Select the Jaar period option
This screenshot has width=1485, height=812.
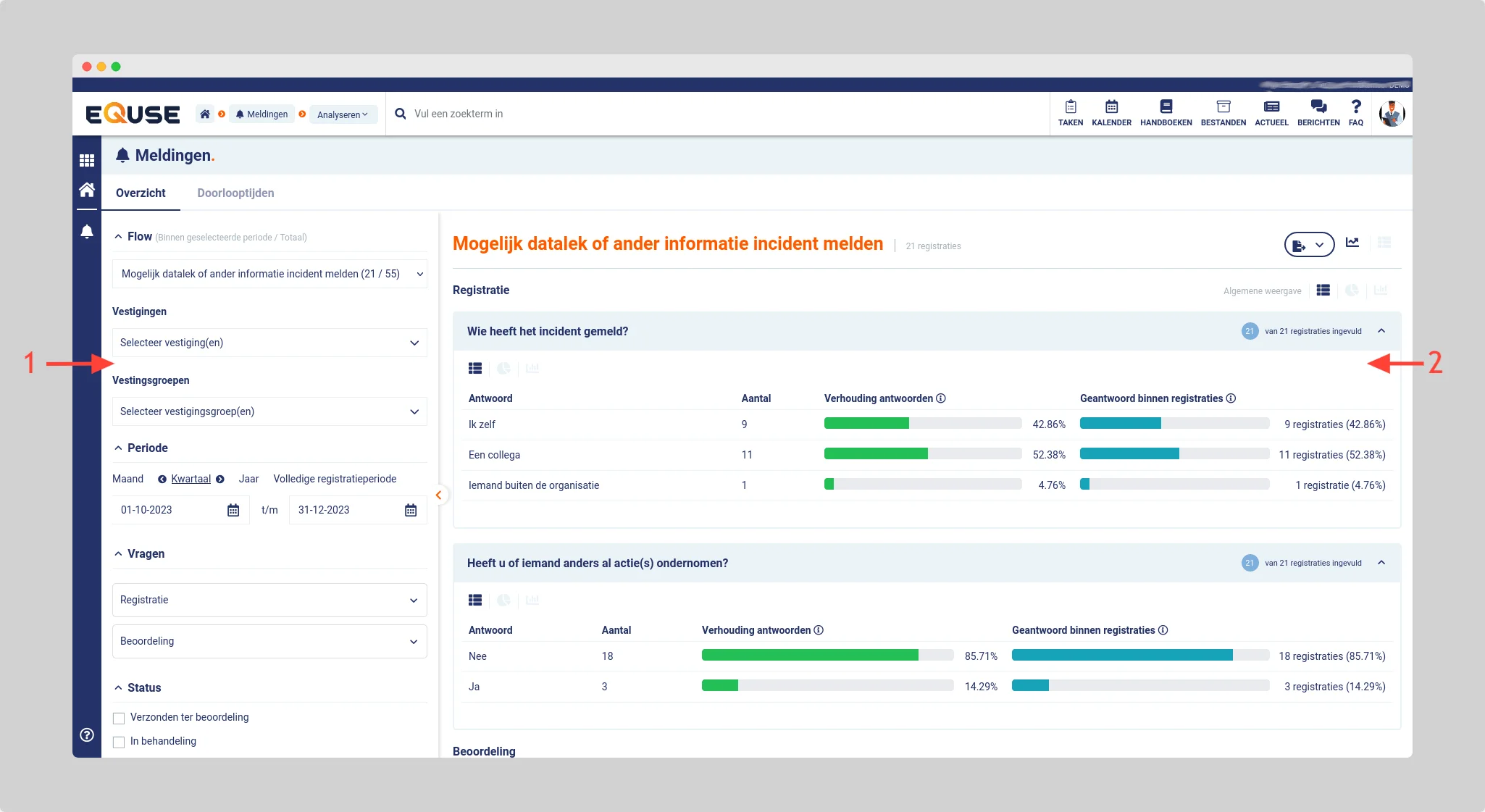point(248,479)
